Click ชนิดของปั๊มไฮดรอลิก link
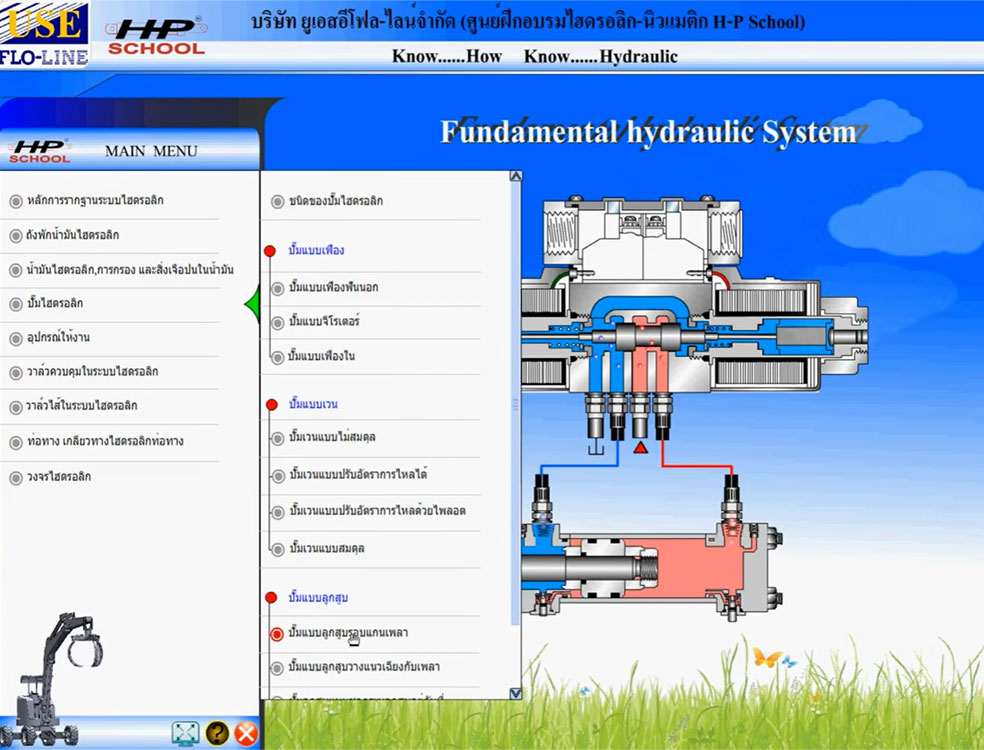Image resolution: width=984 pixels, height=750 pixels. tap(335, 201)
